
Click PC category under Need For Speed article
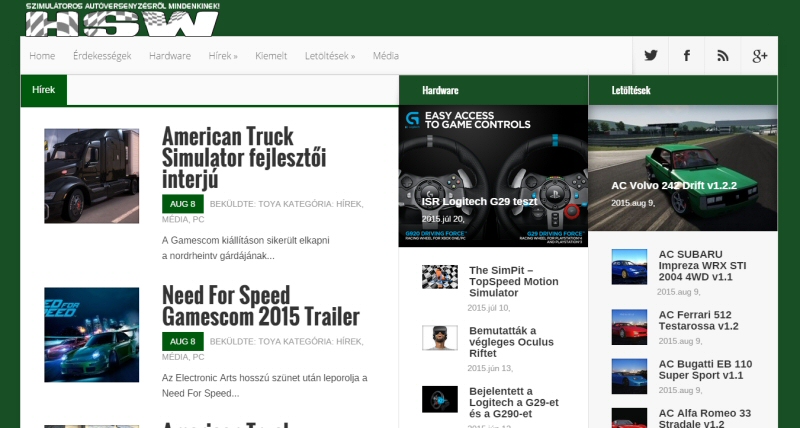coord(198,357)
